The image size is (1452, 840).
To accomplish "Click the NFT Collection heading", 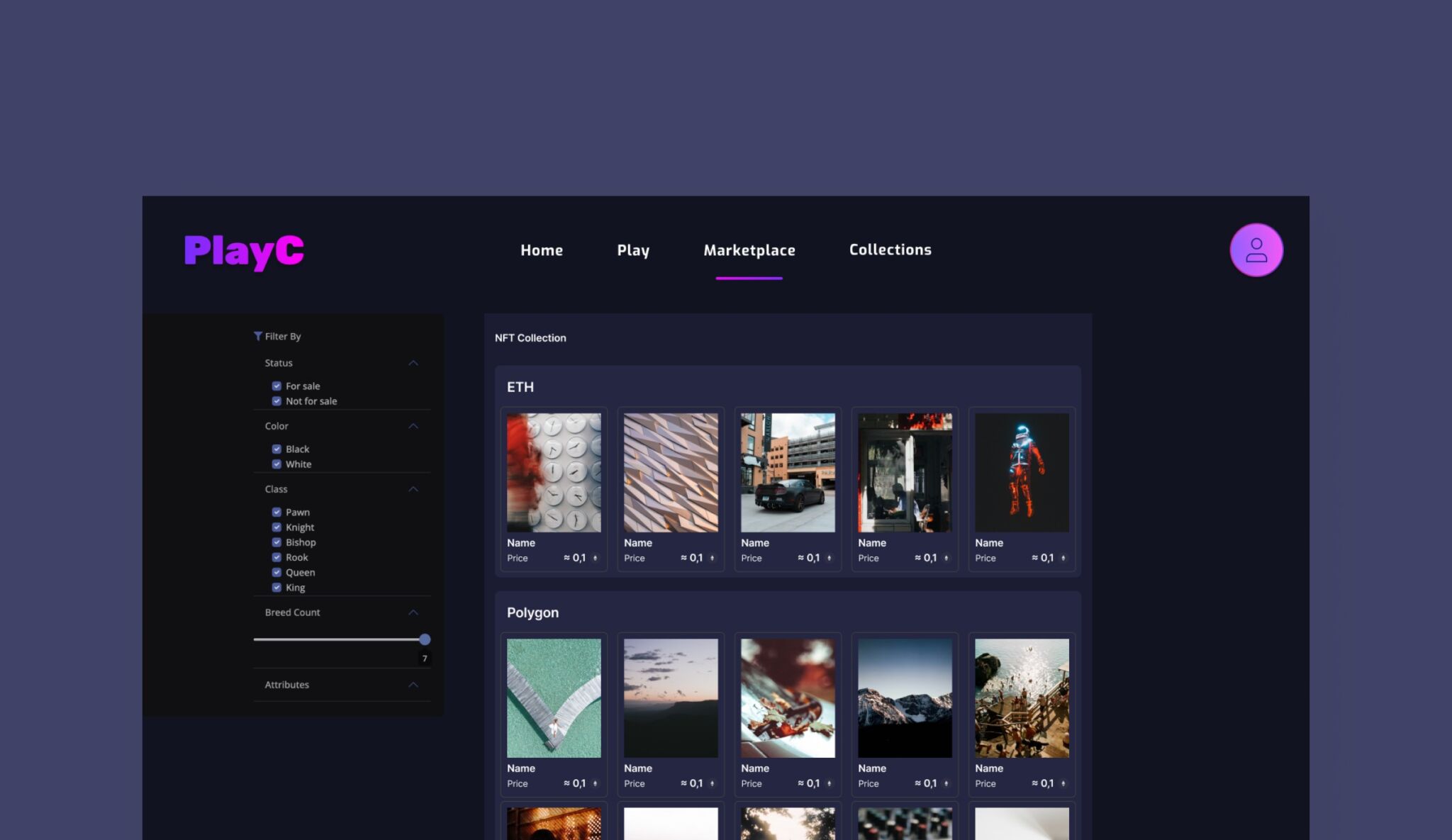I will pos(530,338).
